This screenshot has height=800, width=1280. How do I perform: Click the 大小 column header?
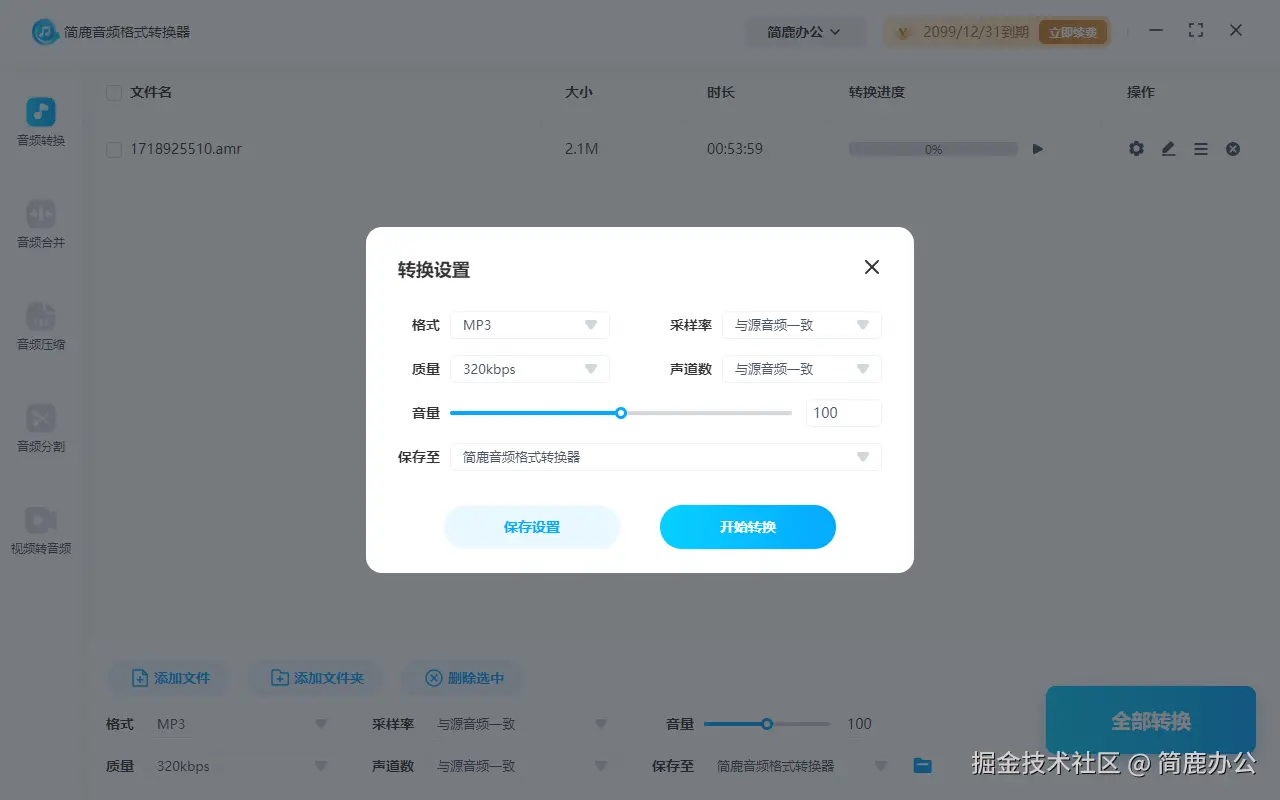point(579,92)
